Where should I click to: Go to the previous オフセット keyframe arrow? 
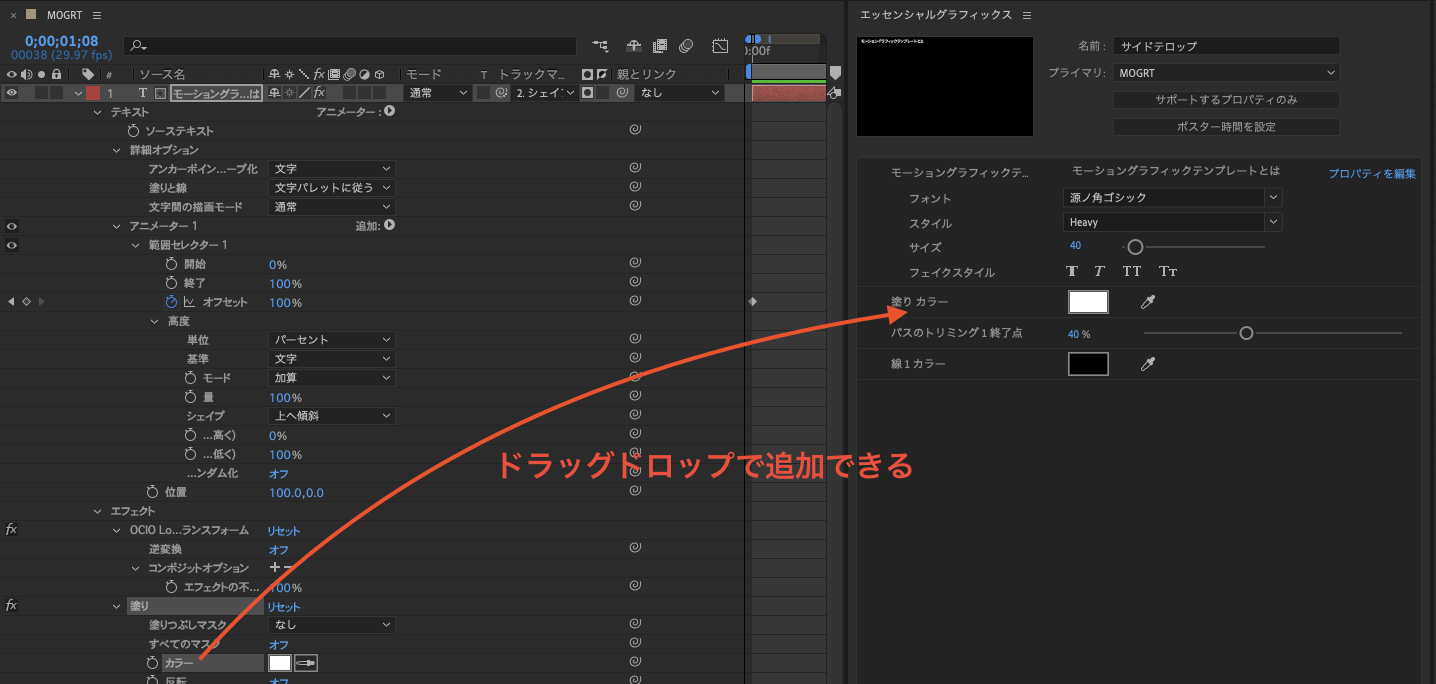pyautogui.click(x=11, y=301)
